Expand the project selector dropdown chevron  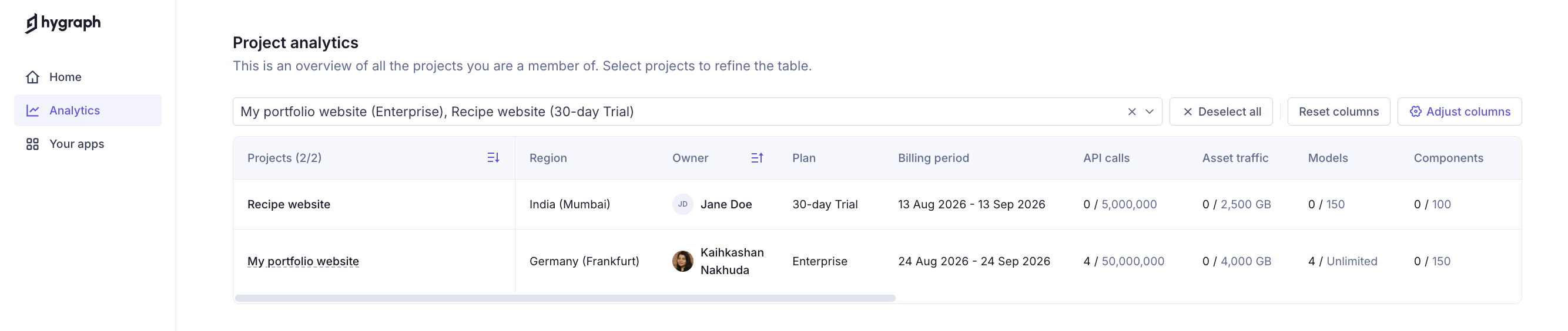pyautogui.click(x=1149, y=112)
